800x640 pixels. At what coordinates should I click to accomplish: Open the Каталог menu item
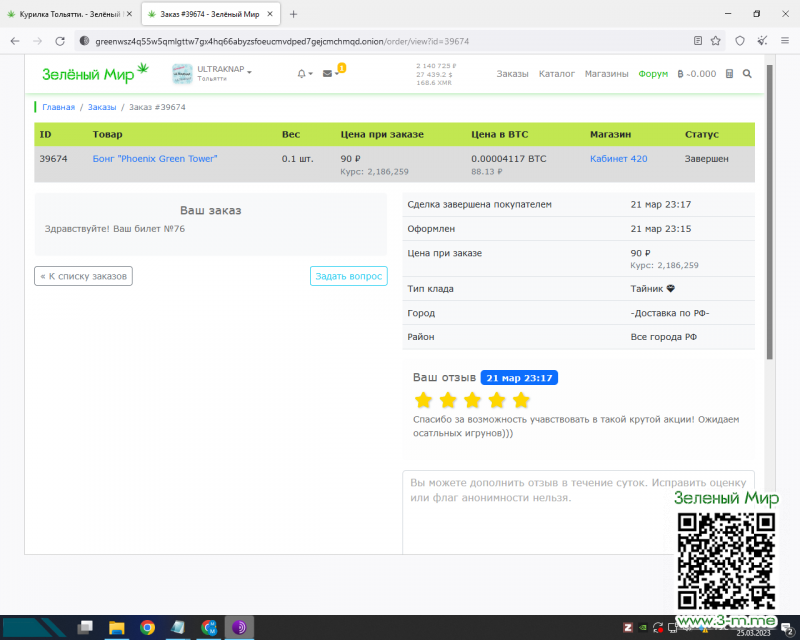coord(557,74)
